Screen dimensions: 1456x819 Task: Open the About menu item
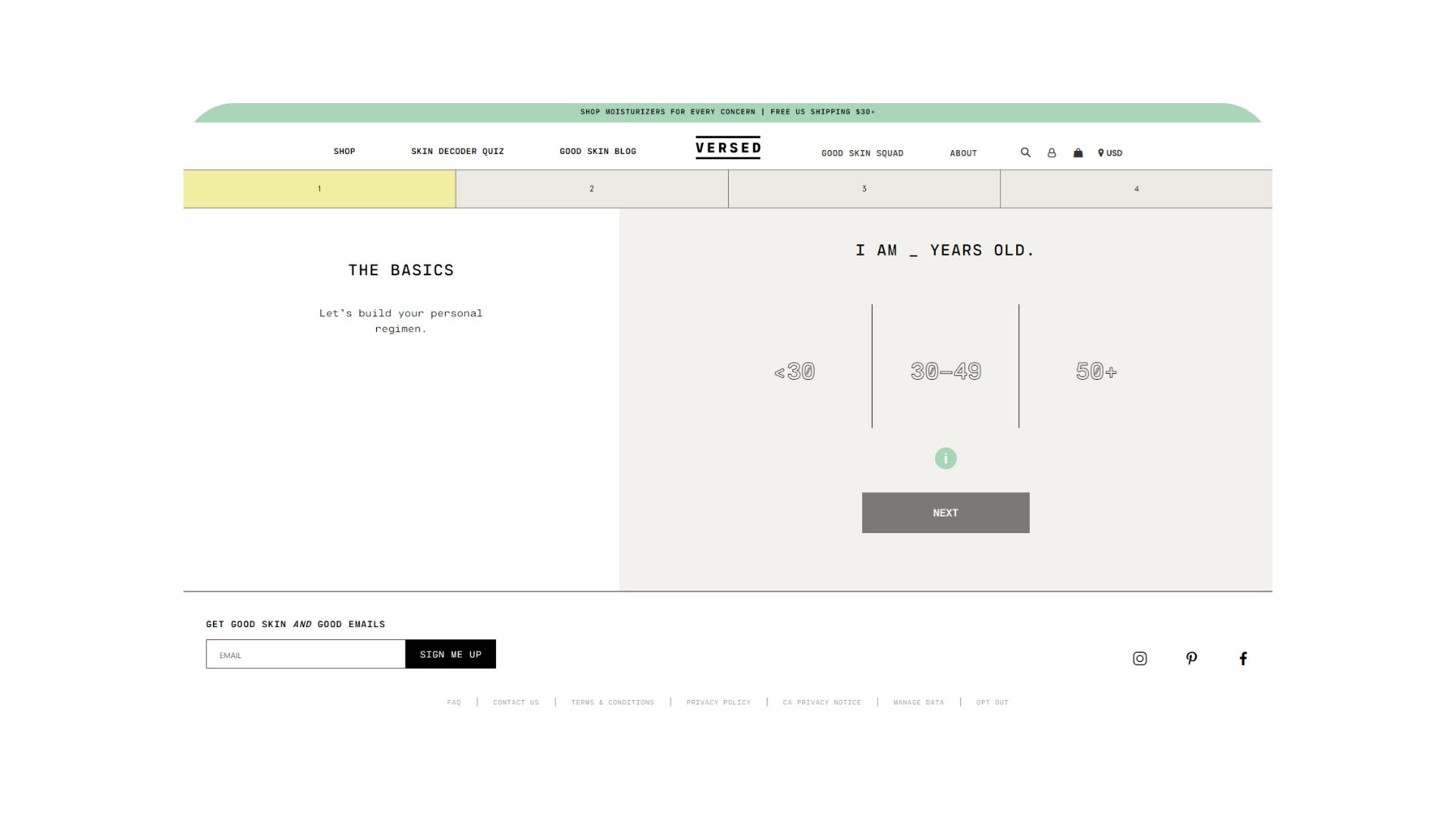(x=963, y=153)
